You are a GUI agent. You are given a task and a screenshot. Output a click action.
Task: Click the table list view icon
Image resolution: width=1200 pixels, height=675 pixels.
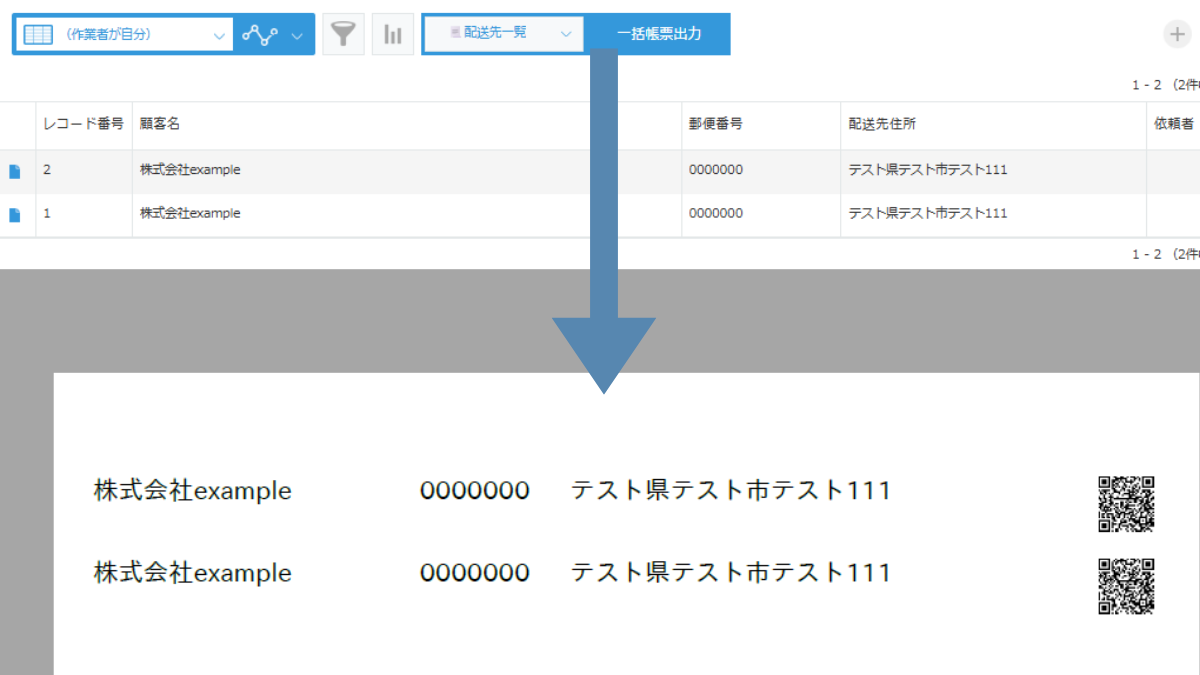(x=37, y=34)
